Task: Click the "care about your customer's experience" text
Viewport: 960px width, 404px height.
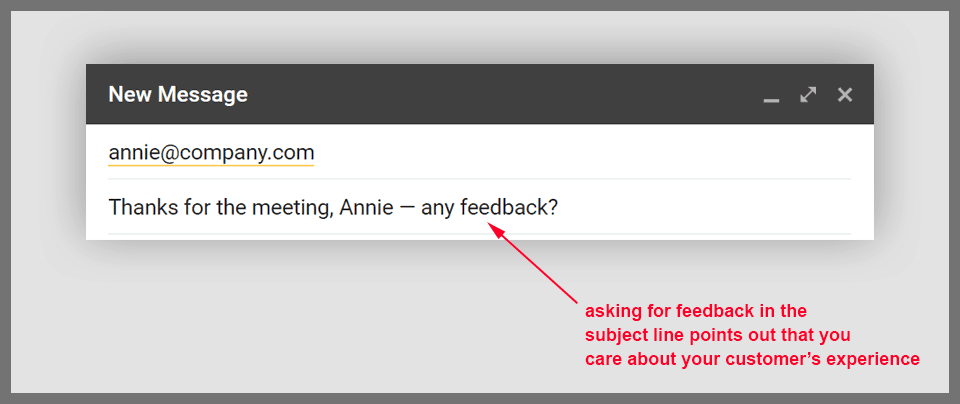Action: click(x=751, y=359)
